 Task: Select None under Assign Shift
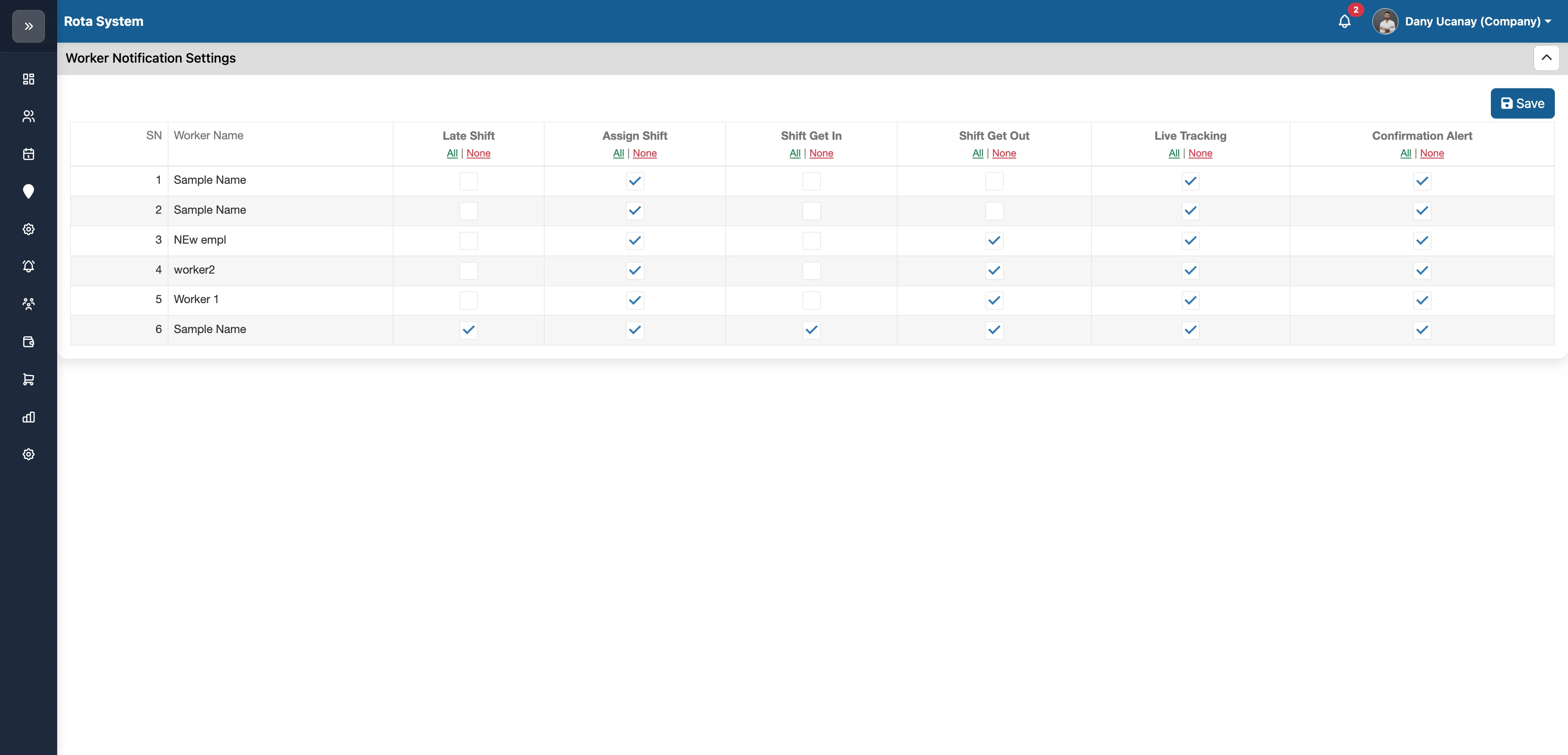(x=644, y=153)
